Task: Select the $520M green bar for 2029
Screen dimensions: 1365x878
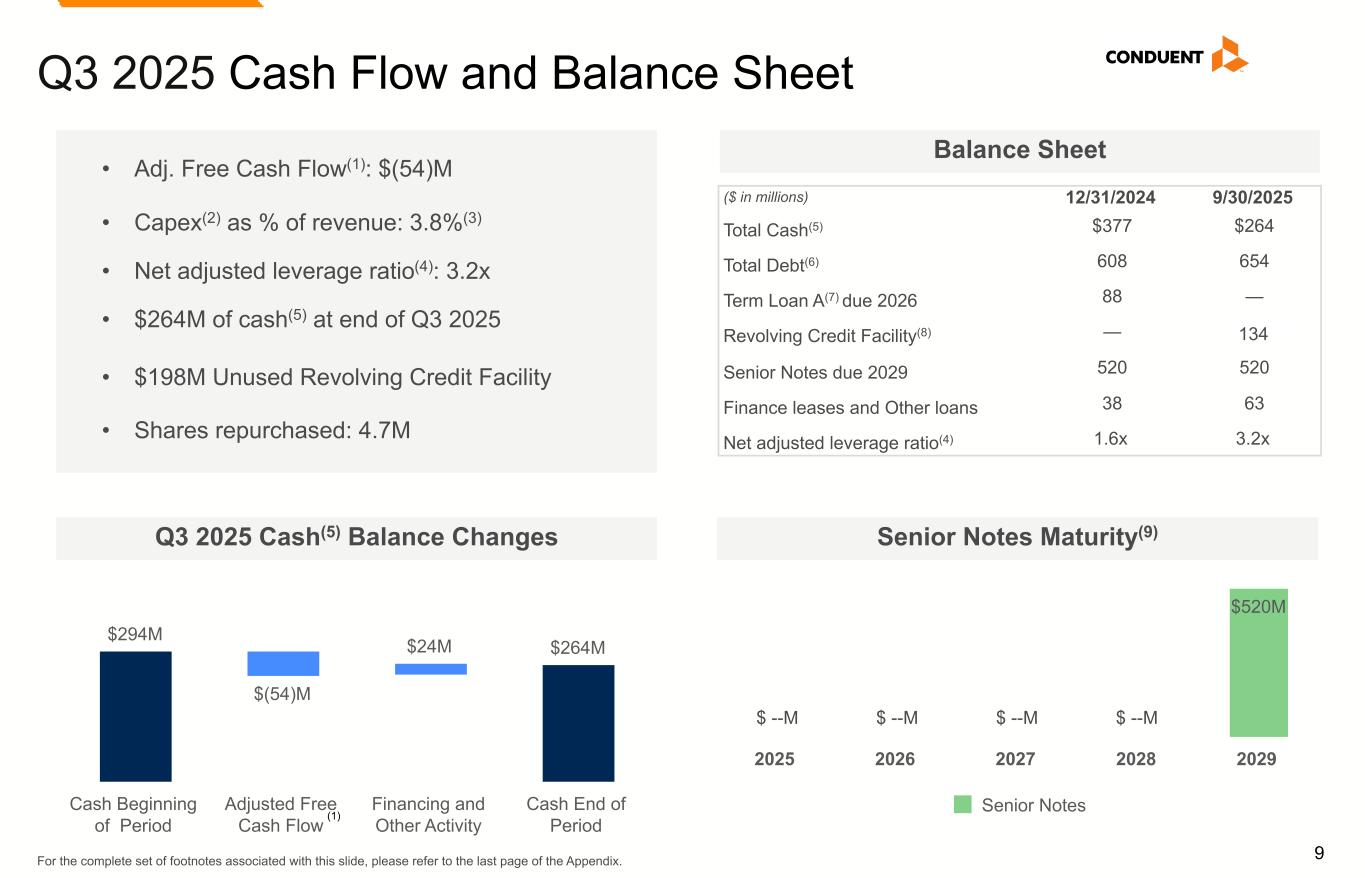Action: (x=1258, y=663)
